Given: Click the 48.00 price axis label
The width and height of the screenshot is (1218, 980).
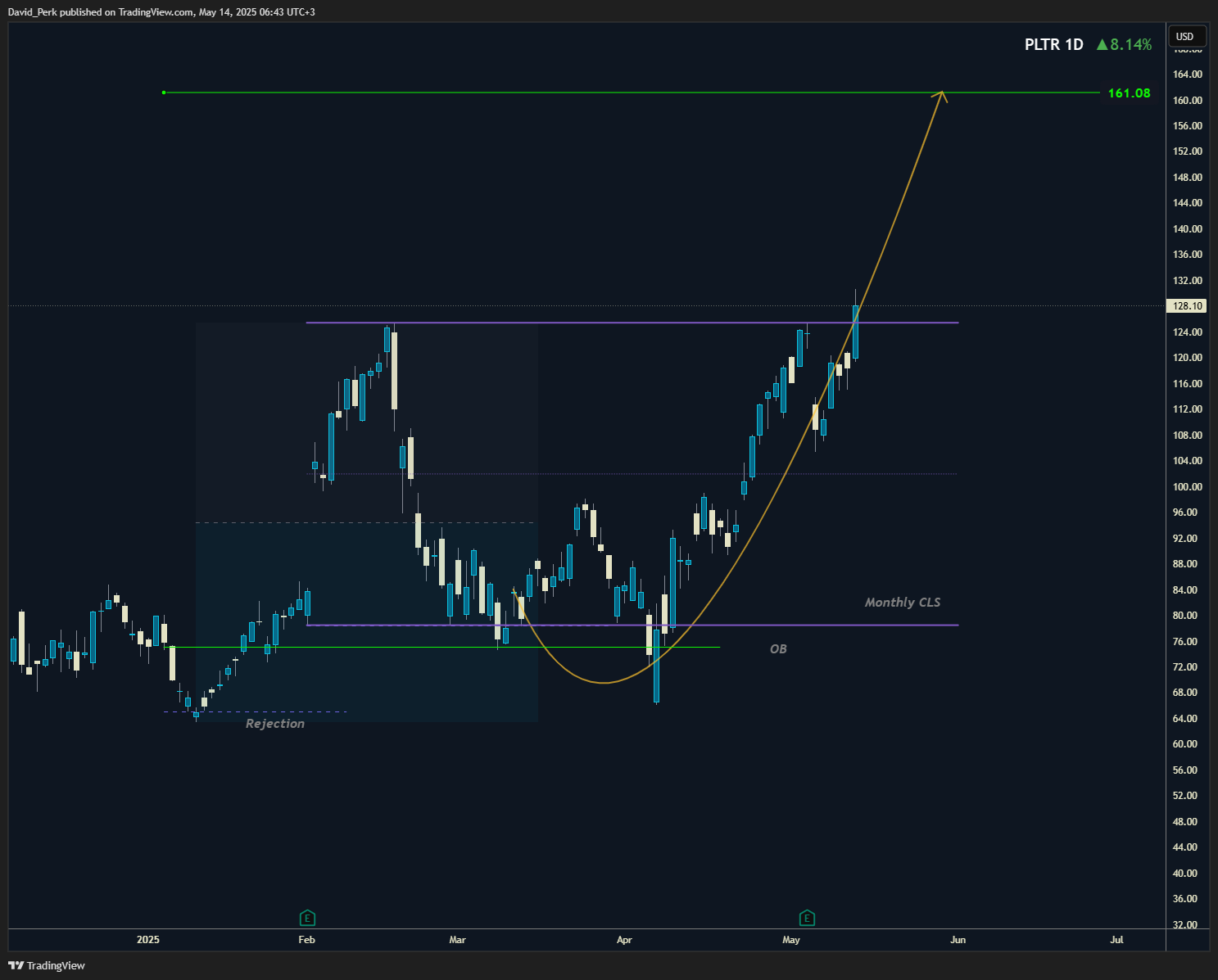Looking at the screenshot, I should (x=1187, y=822).
